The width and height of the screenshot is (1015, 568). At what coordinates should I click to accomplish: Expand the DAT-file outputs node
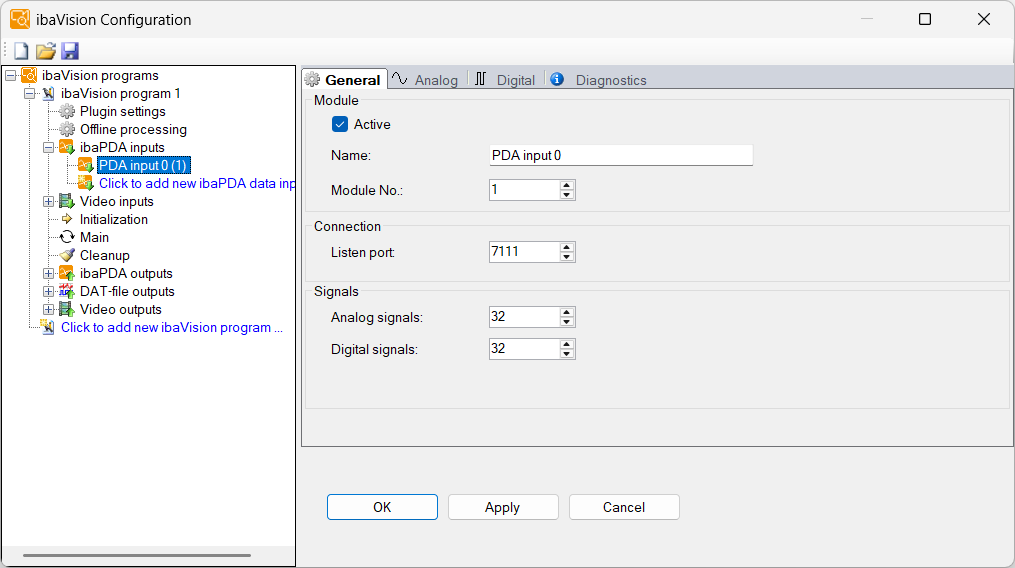(x=49, y=292)
